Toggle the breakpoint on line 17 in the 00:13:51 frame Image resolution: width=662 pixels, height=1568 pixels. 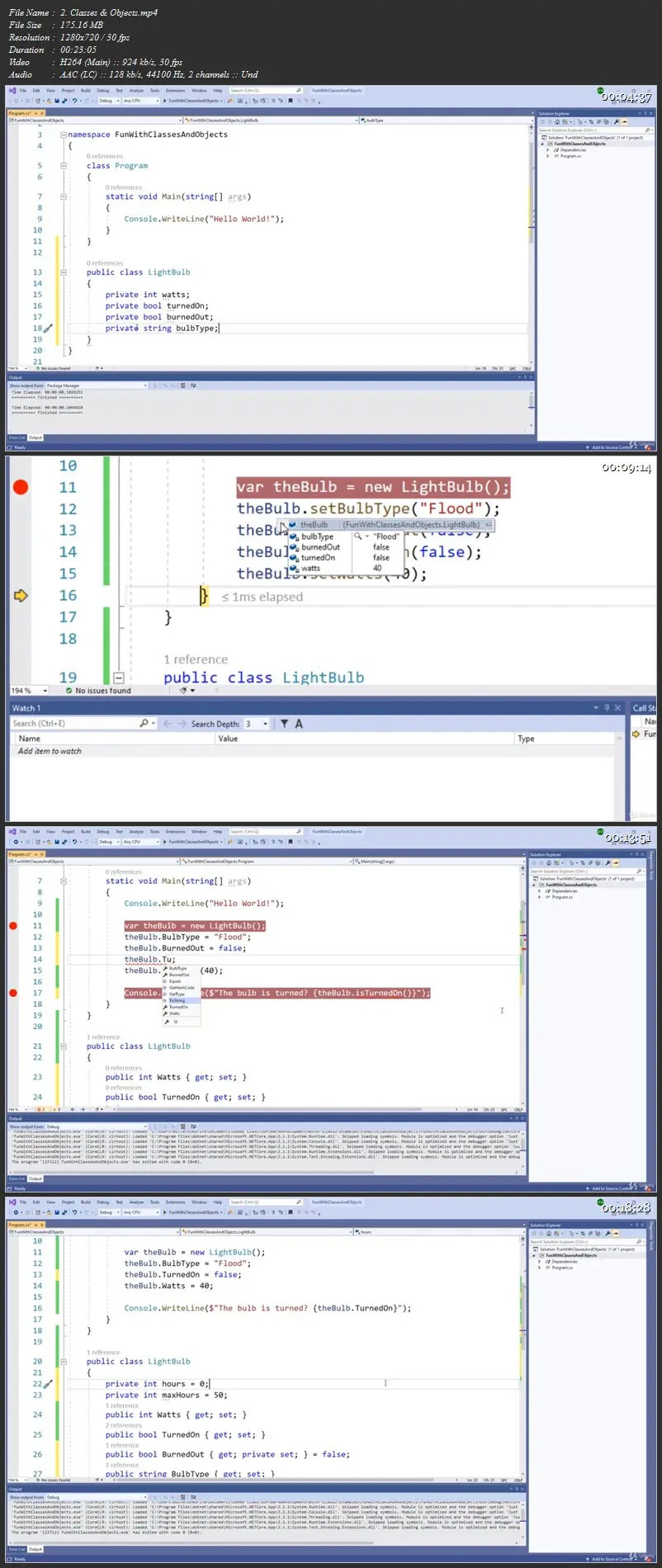[12, 993]
